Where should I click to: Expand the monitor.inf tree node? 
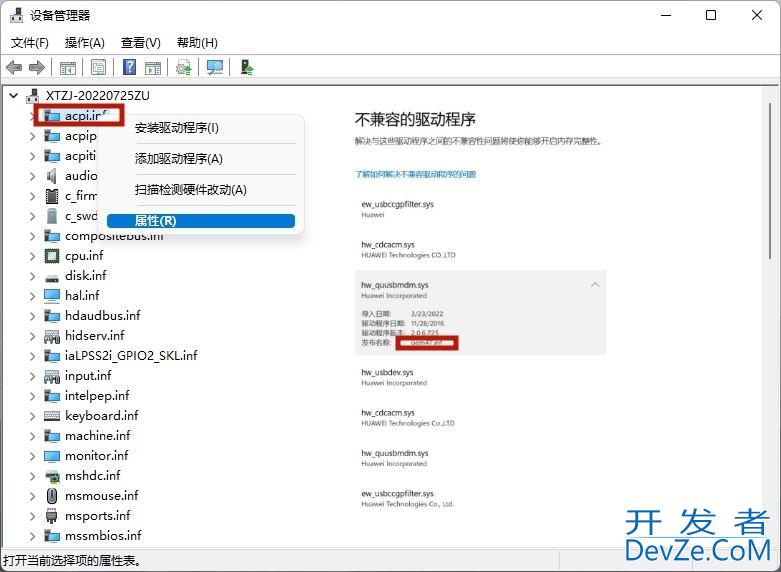32,456
